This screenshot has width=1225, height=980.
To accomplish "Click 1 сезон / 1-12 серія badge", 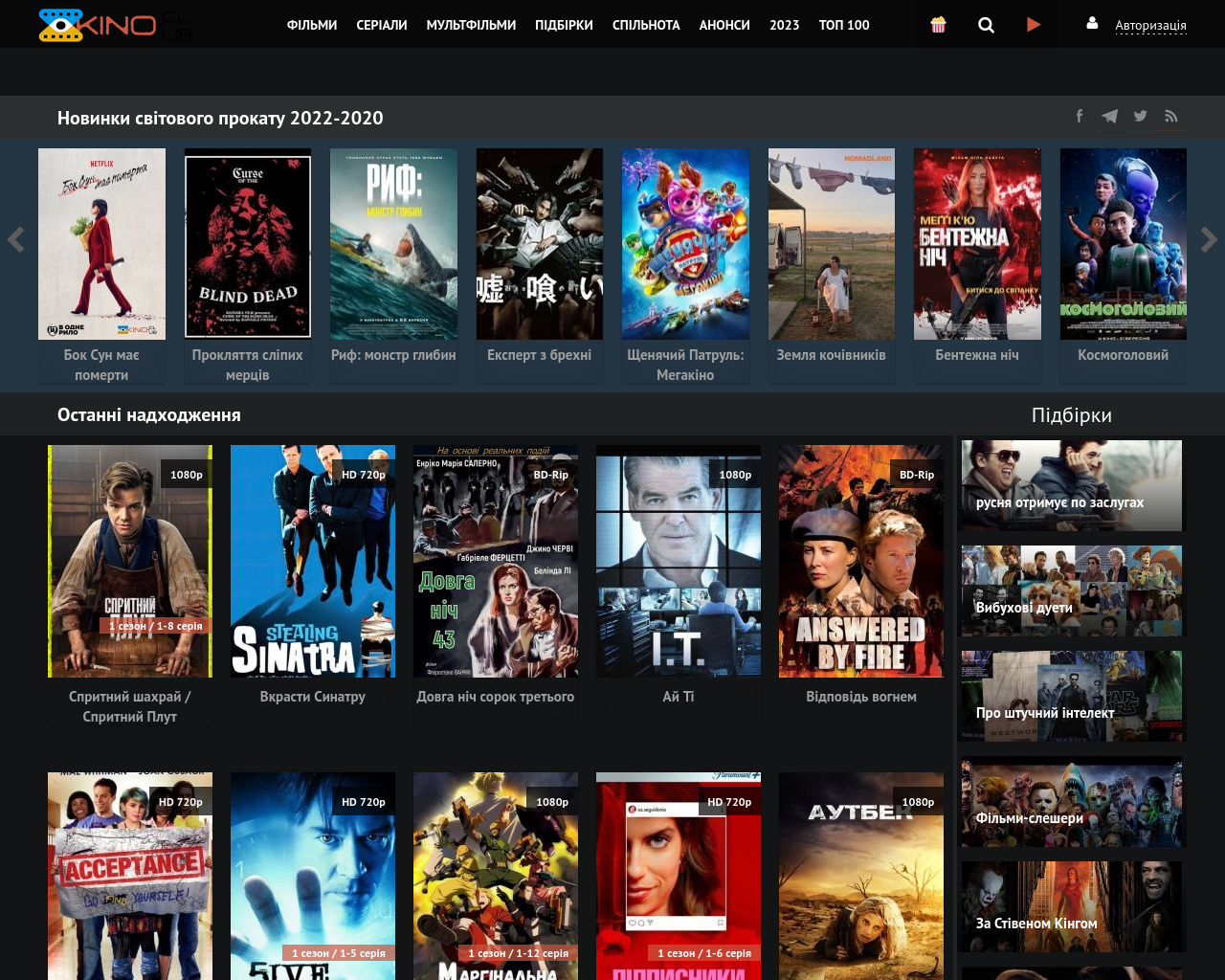I will pyautogui.click(x=518, y=953).
